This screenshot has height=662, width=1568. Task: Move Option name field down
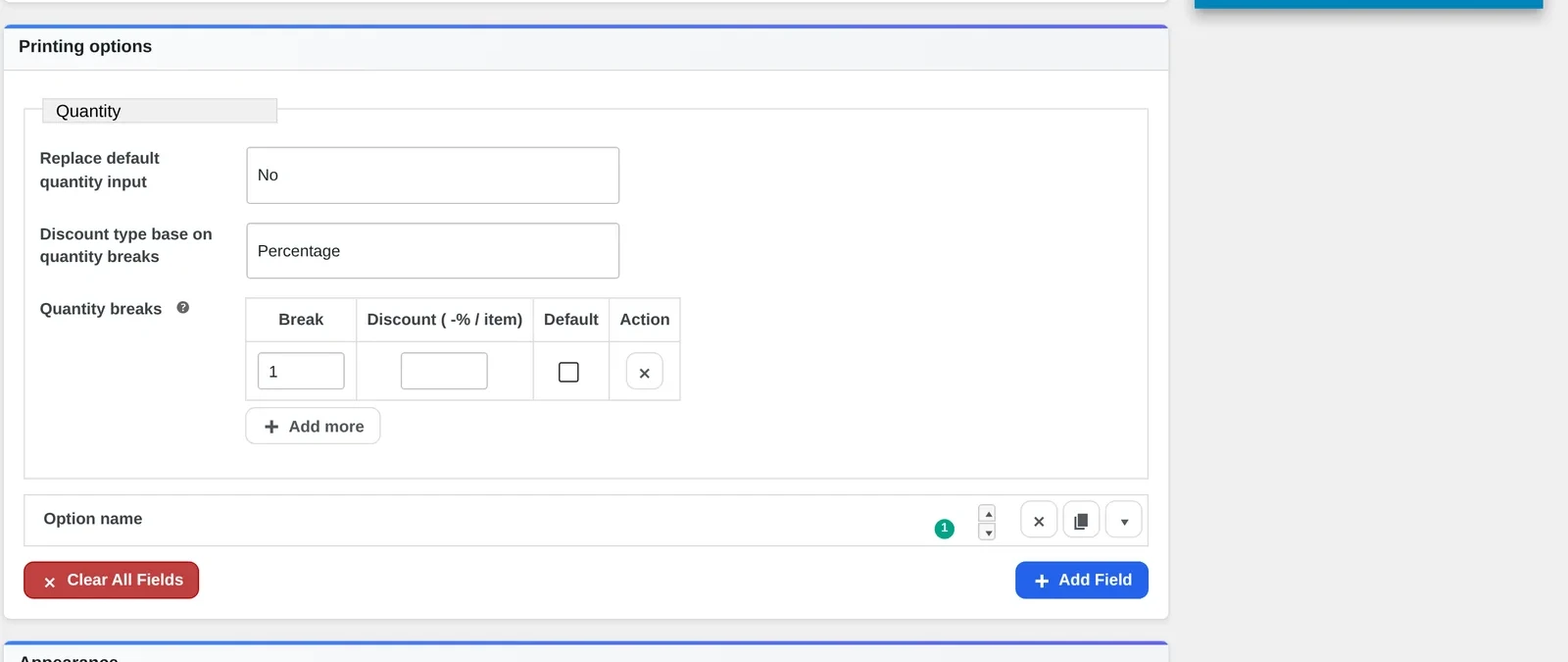point(988,533)
